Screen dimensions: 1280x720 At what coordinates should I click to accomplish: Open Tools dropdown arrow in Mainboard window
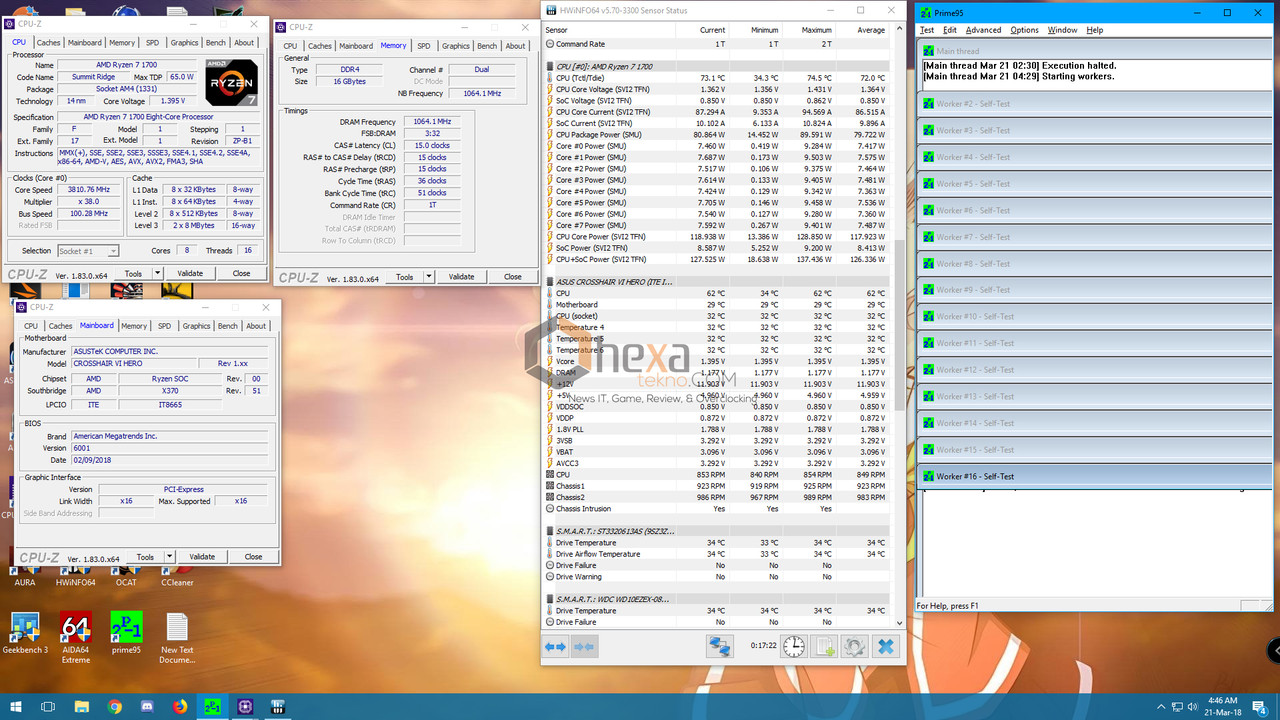tap(170, 557)
